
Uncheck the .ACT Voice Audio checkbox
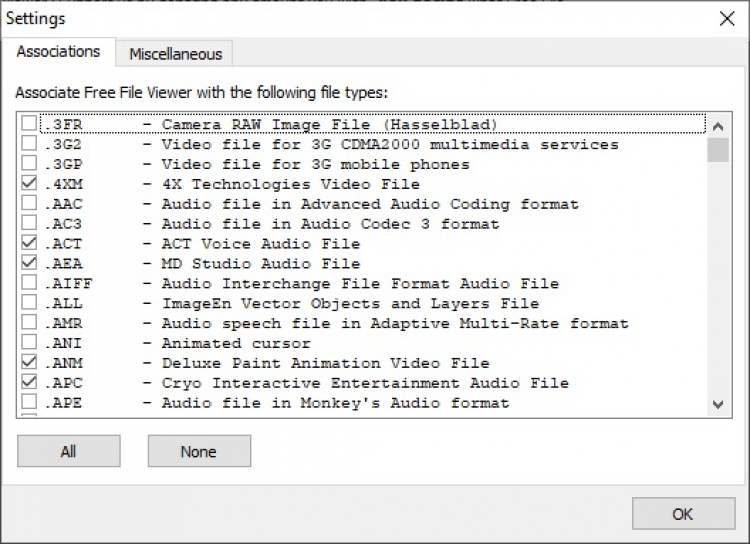(29, 243)
